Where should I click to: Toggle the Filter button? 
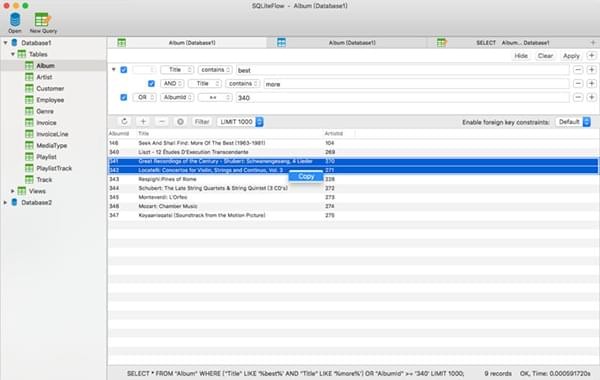[x=202, y=122]
